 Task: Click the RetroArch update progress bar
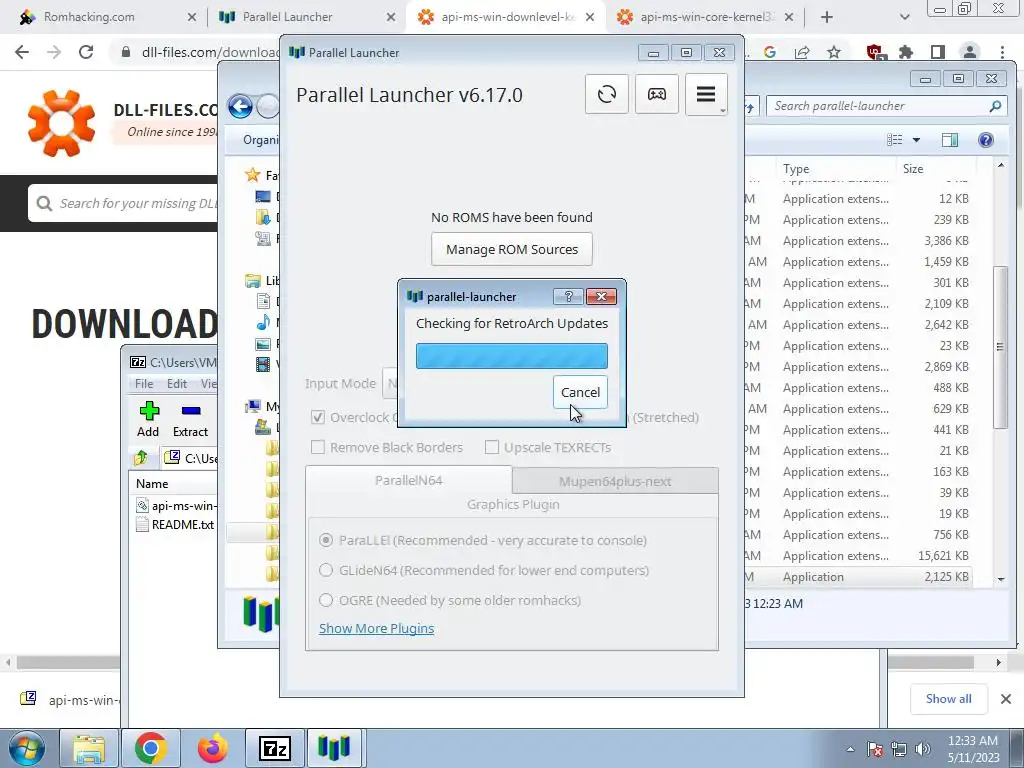coord(511,356)
